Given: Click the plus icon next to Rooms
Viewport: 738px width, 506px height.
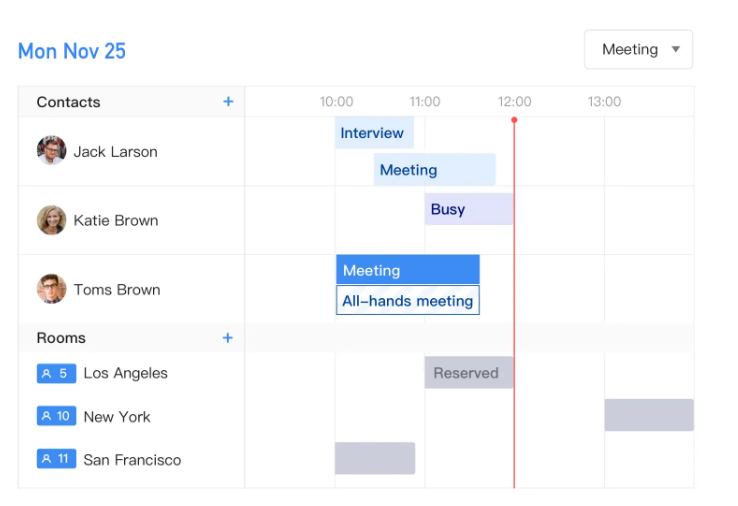Looking at the screenshot, I should coord(228,338).
